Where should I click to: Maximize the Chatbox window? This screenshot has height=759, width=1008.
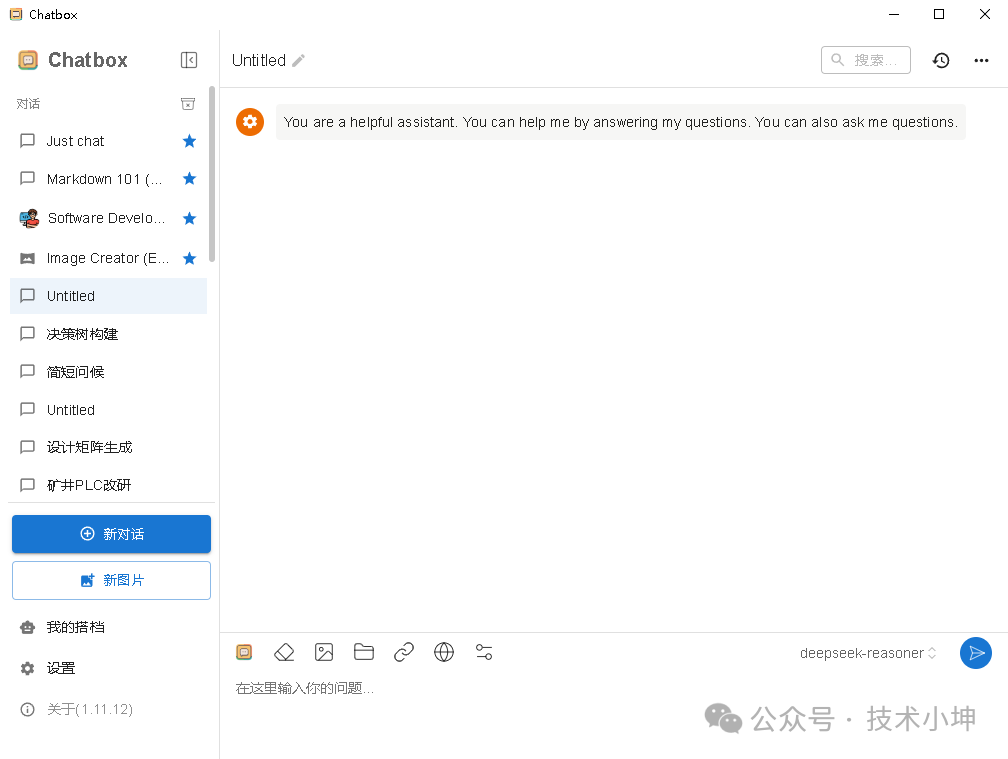[x=939, y=14]
